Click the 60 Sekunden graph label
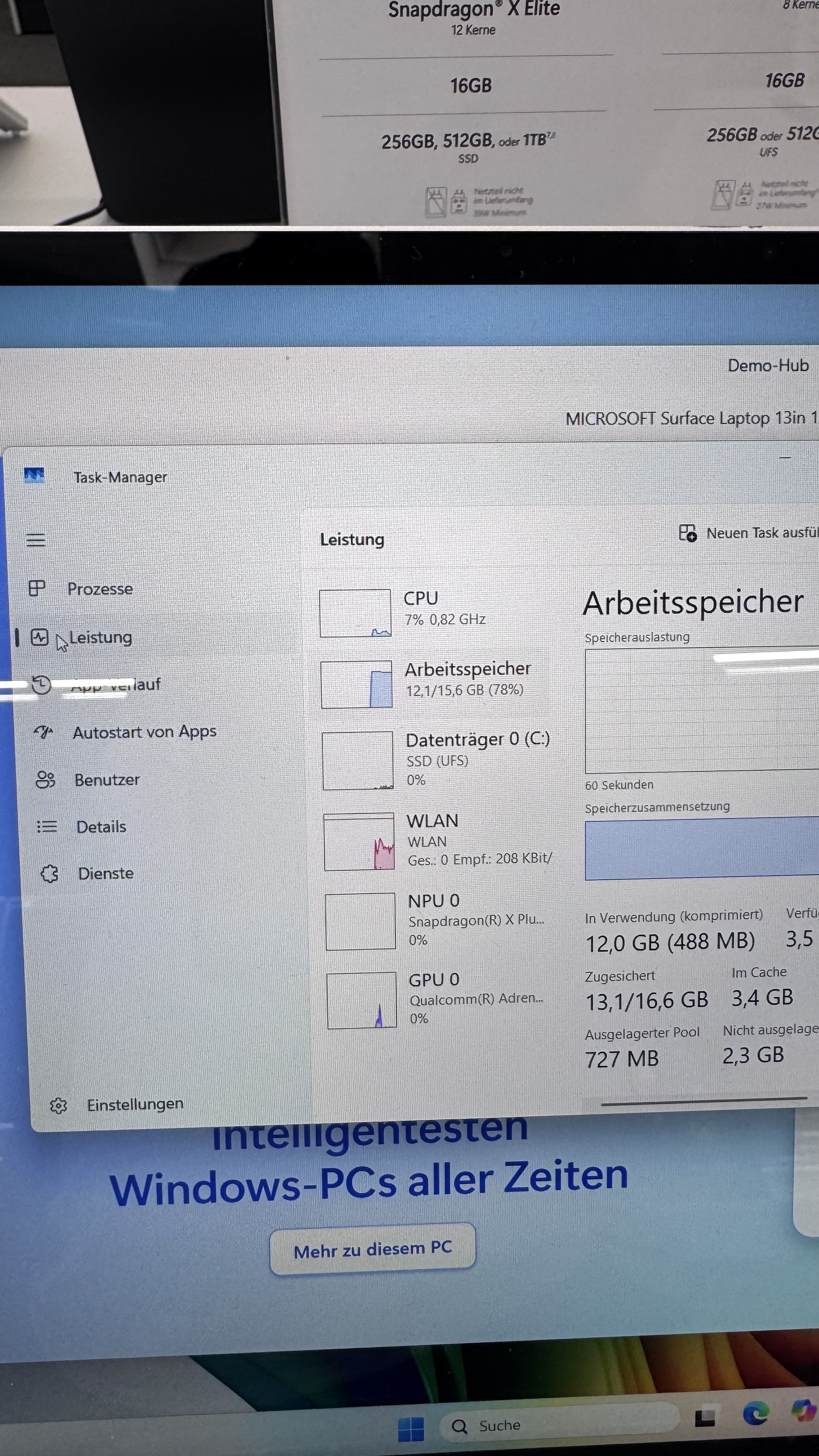The height and width of the screenshot is (1456, 819). click(x=619, y=785)
